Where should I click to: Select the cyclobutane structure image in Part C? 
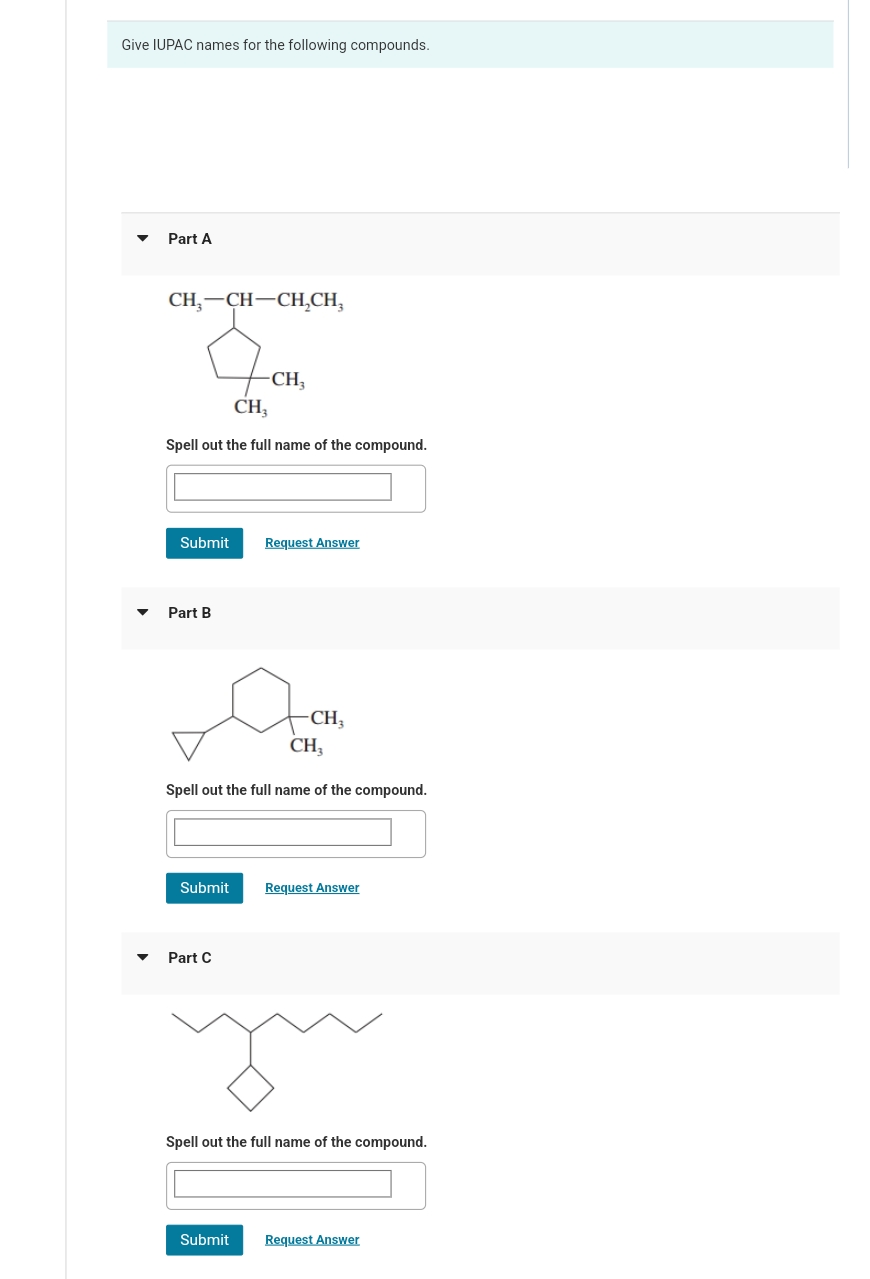(276, 1060)
